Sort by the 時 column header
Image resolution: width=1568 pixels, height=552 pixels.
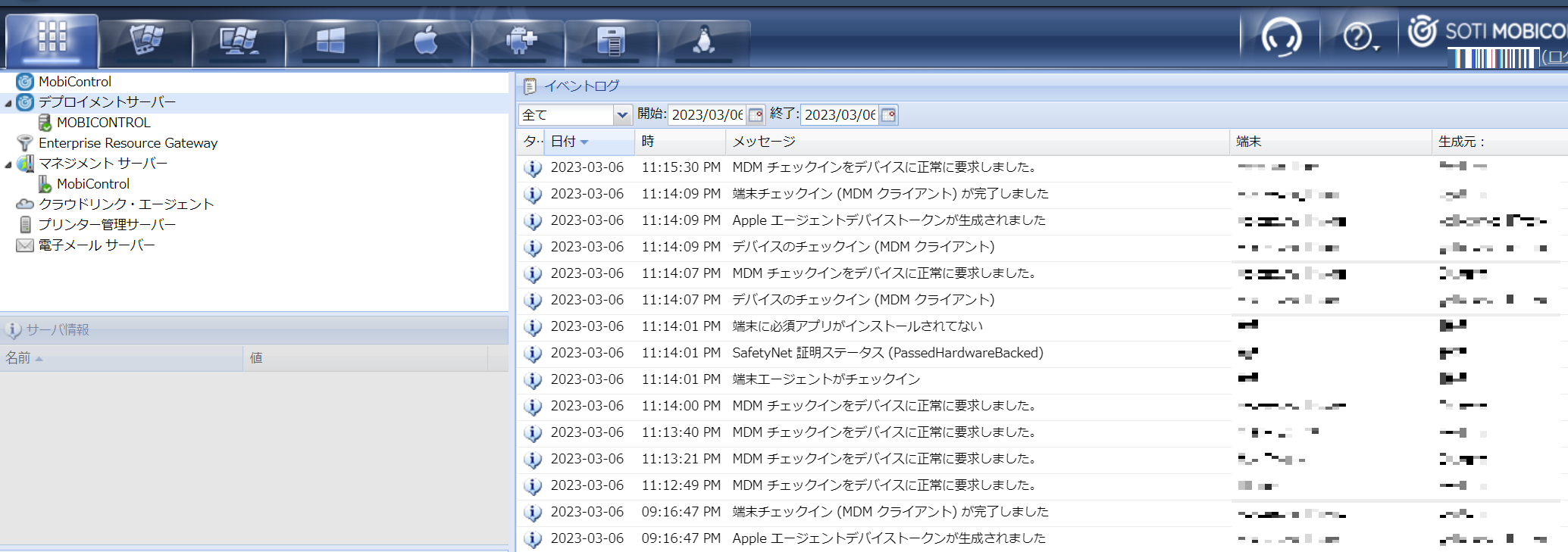680,142
